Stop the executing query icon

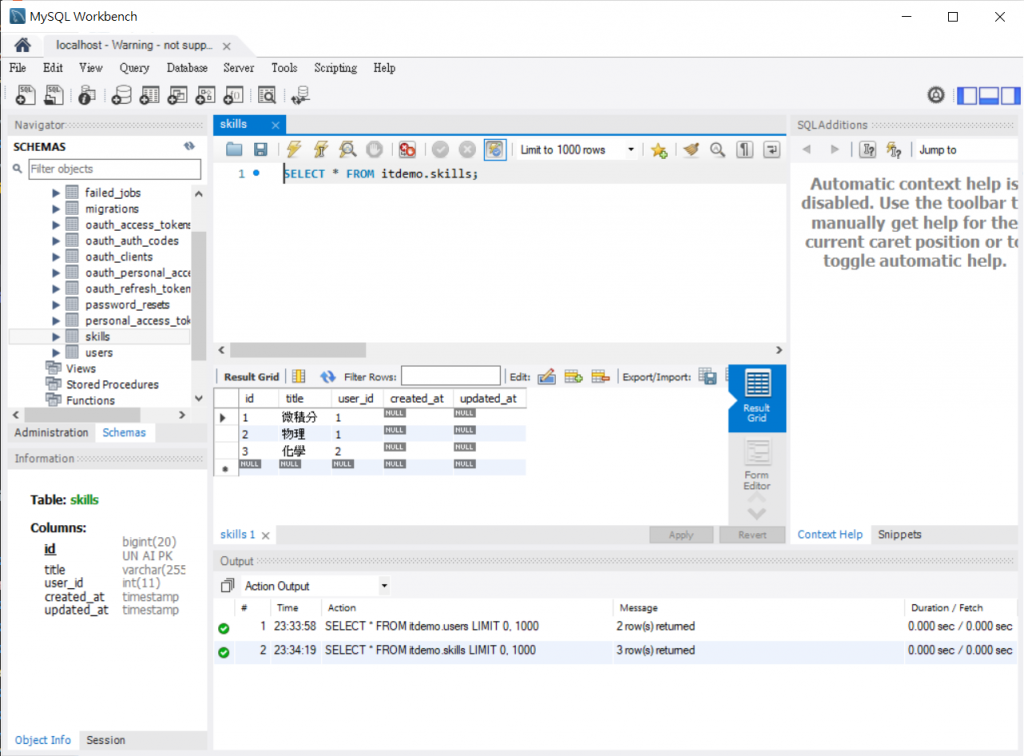(x=374, y=150)
